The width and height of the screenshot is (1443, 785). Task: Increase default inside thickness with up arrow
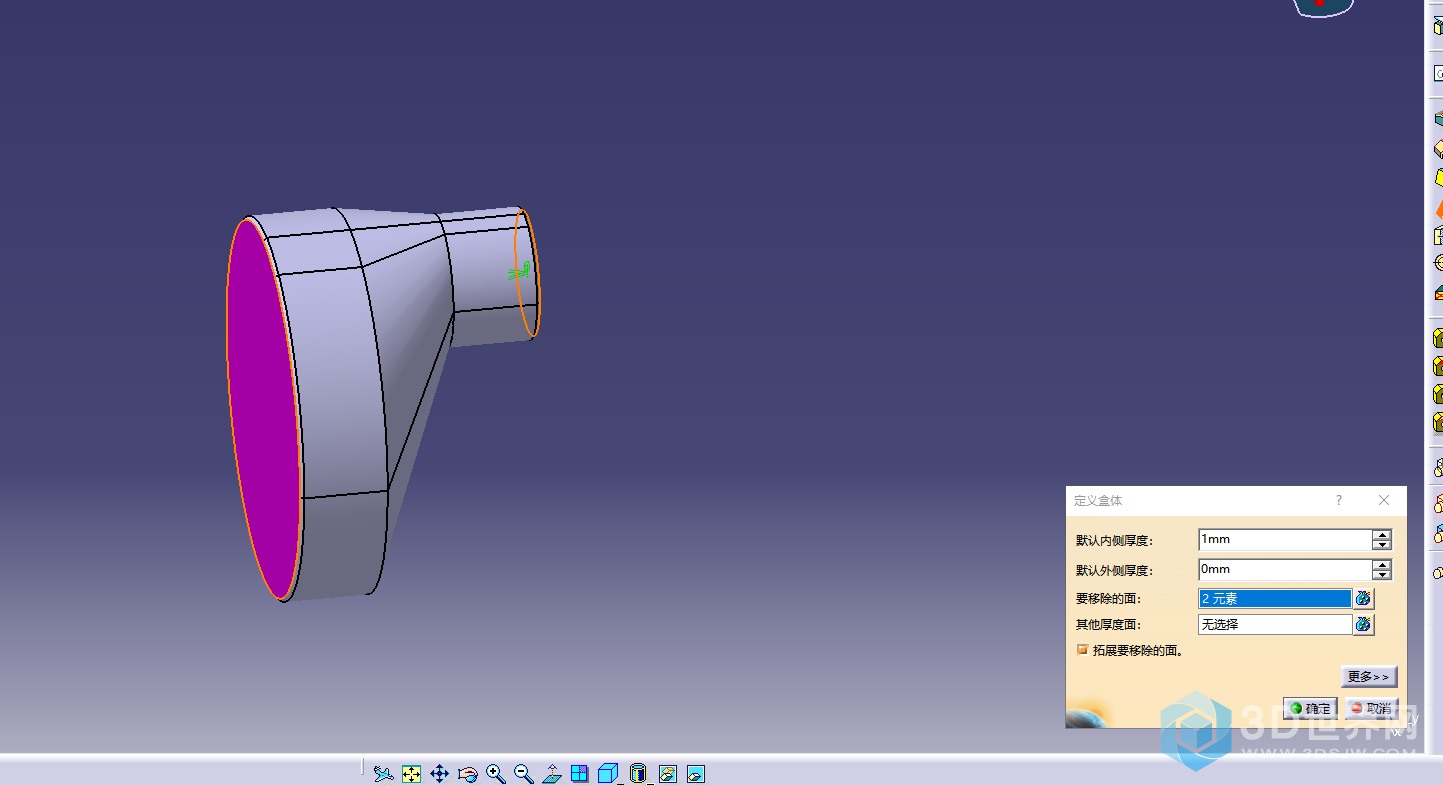tap(1382, 535)
